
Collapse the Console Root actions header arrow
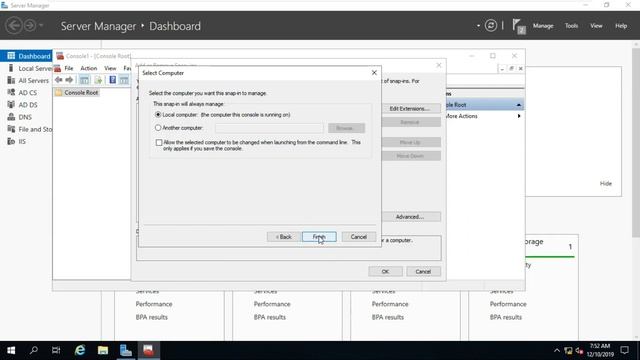(518, 105)
